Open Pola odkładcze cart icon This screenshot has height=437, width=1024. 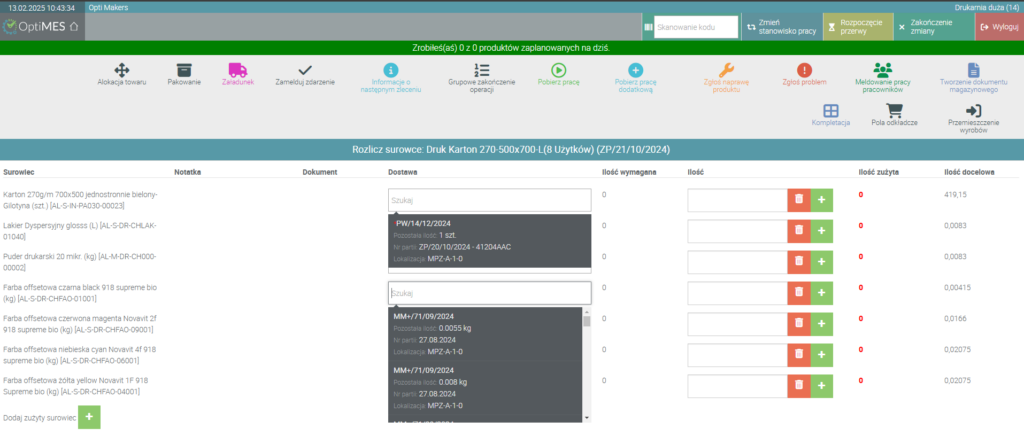(x=895, y=111)
